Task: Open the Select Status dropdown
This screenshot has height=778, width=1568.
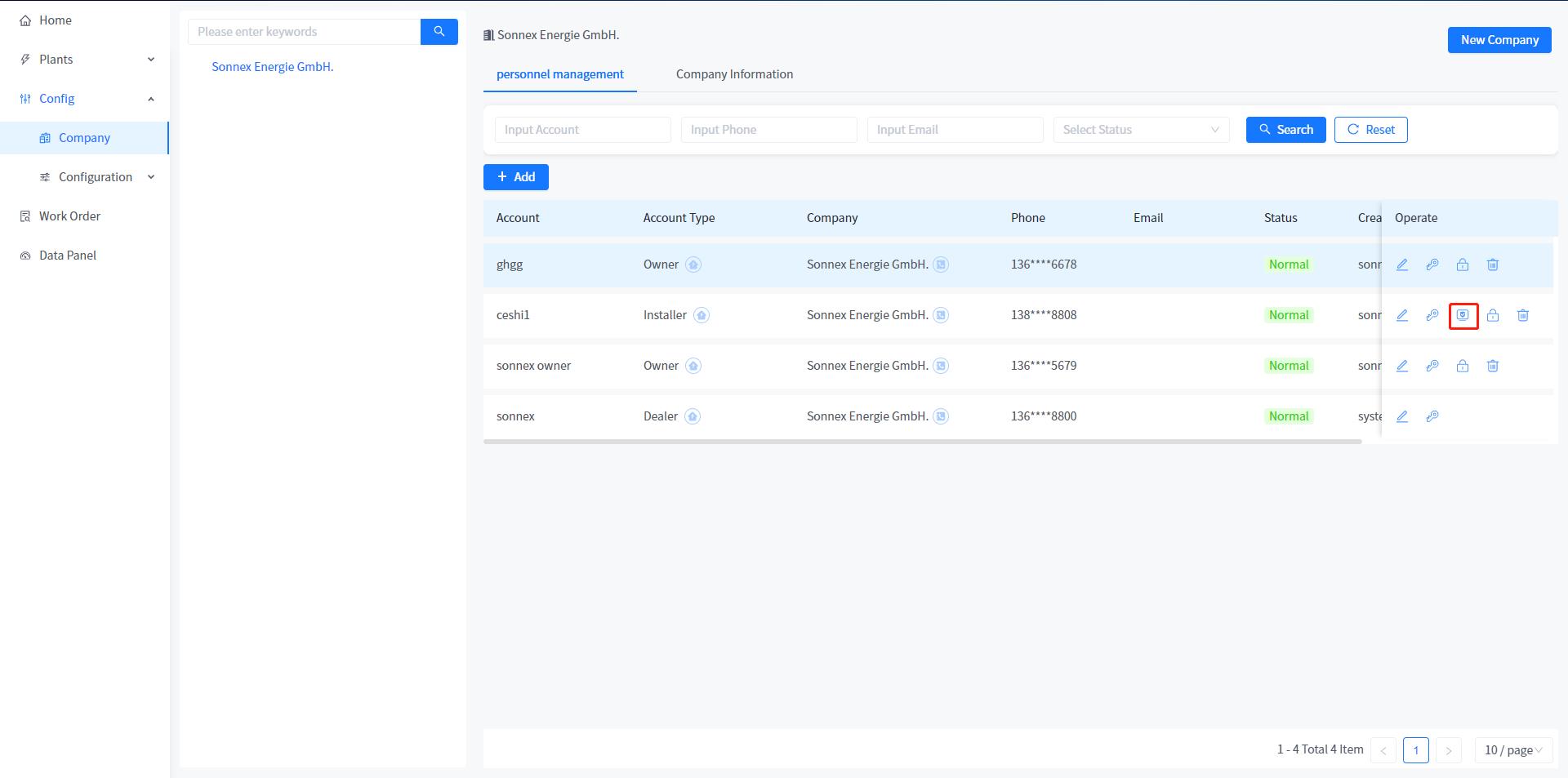Action: (1141, 130)
